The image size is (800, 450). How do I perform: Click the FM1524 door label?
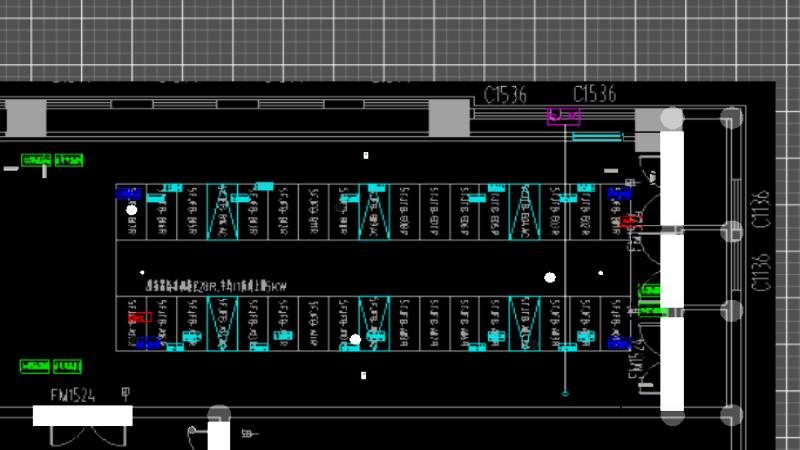tap(72, 396)
